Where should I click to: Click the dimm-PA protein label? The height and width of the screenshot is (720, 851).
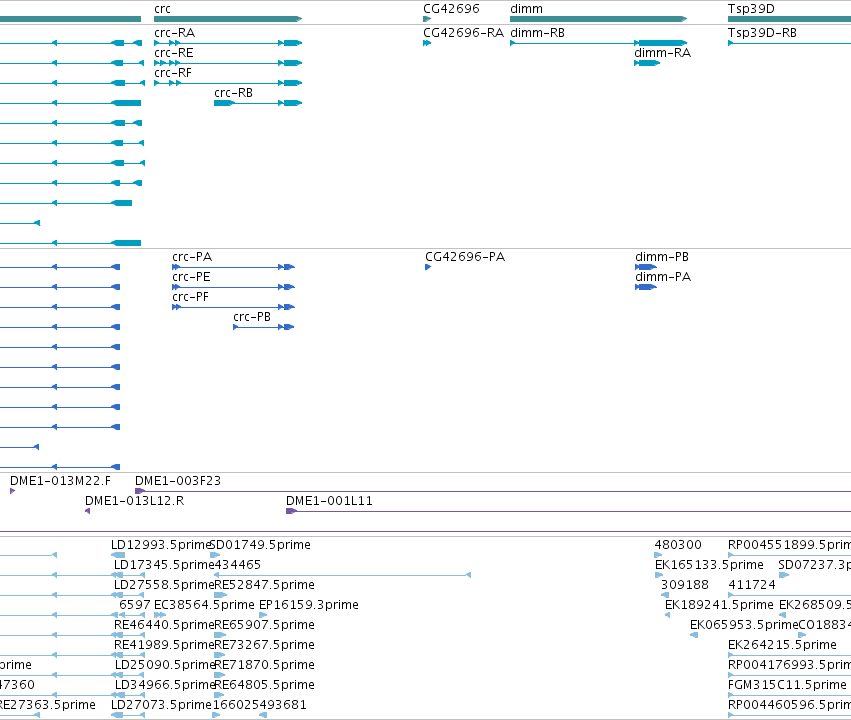pyautogui.click(x=663, y=277)
